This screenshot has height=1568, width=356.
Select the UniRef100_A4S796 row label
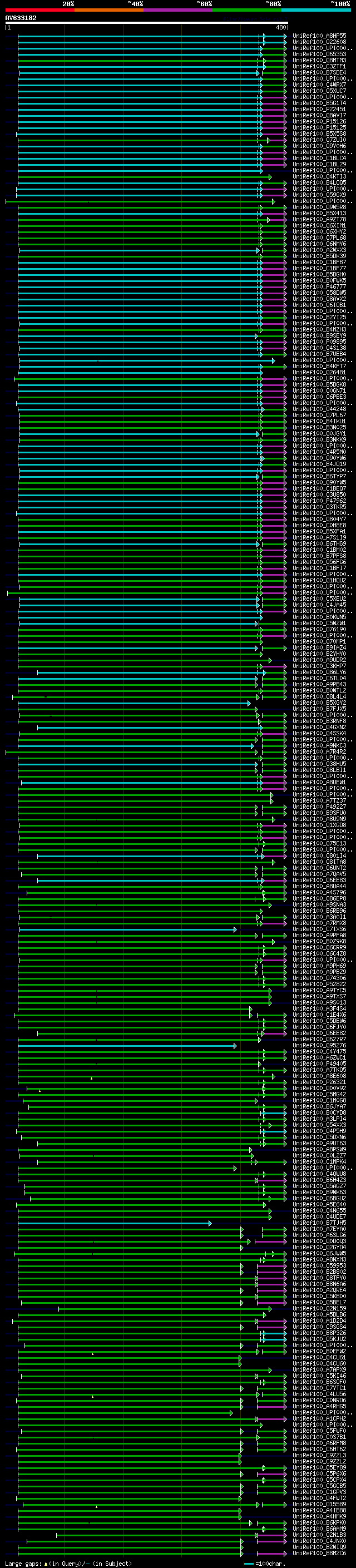click(x=319, y=892)
